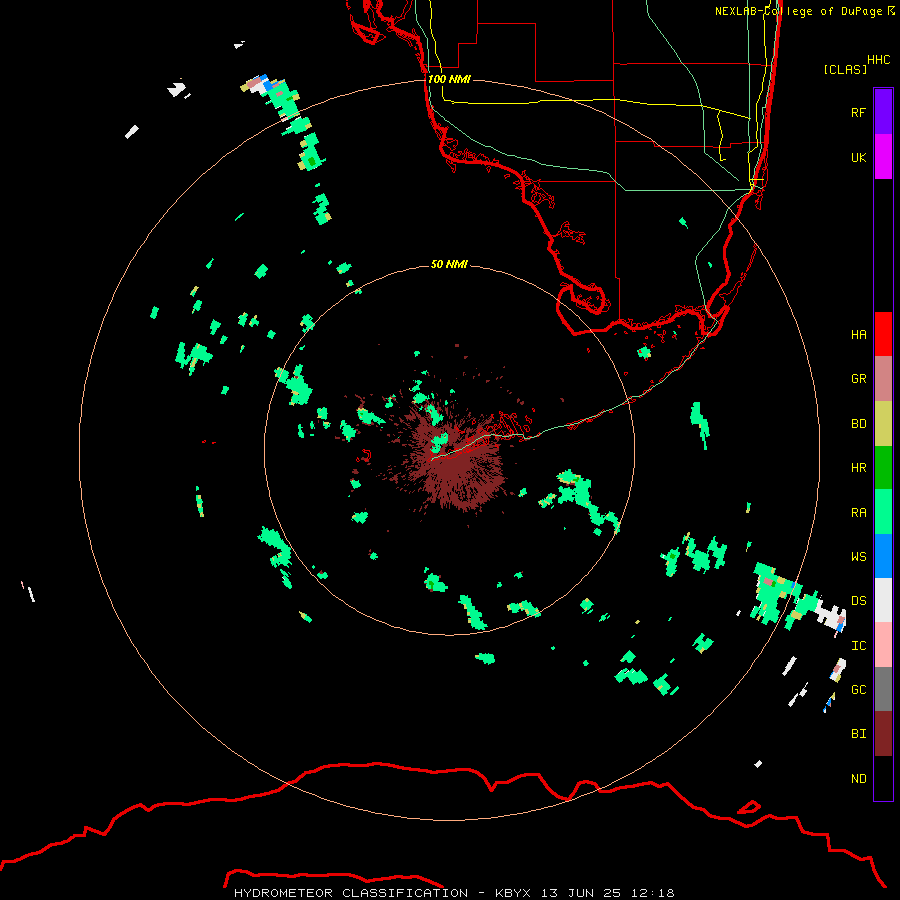The width and height of the screenshot is (900, 900).
Task: Select the GR legend color block
Action: click(x=883, y=378)
